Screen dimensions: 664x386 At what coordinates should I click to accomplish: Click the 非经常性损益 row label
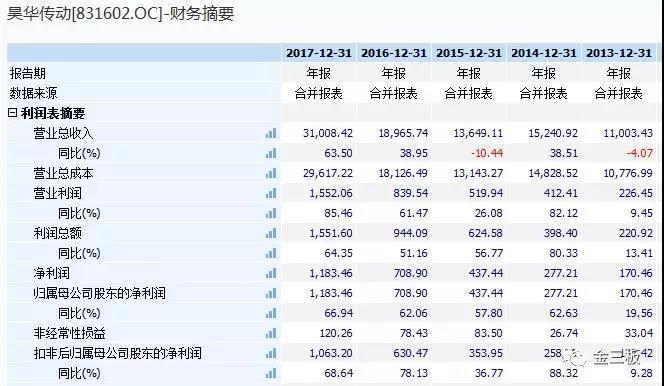pos(69,334)
